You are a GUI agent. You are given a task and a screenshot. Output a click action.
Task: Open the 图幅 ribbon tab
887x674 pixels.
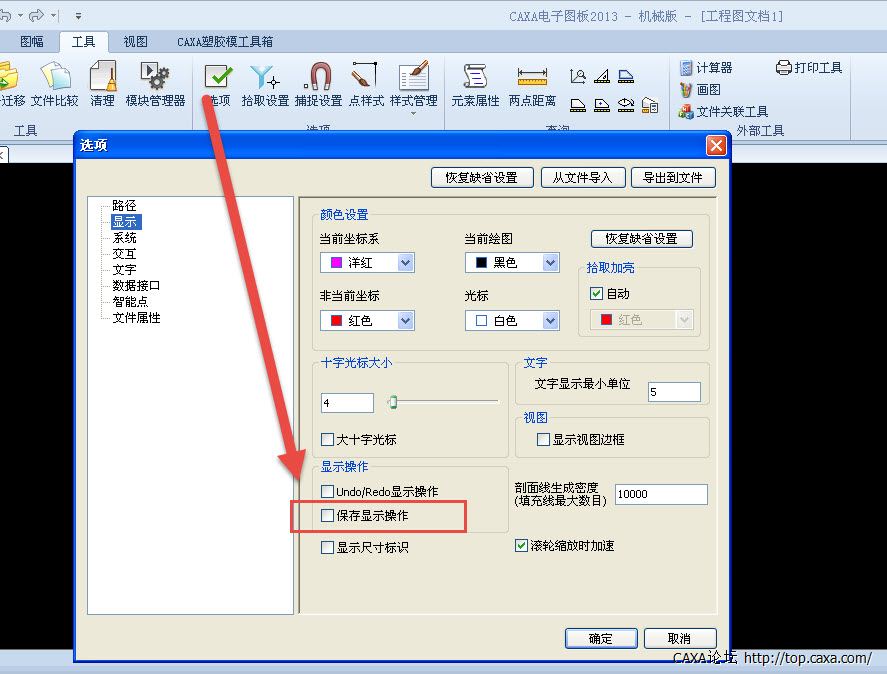click(x=32, y=42)
